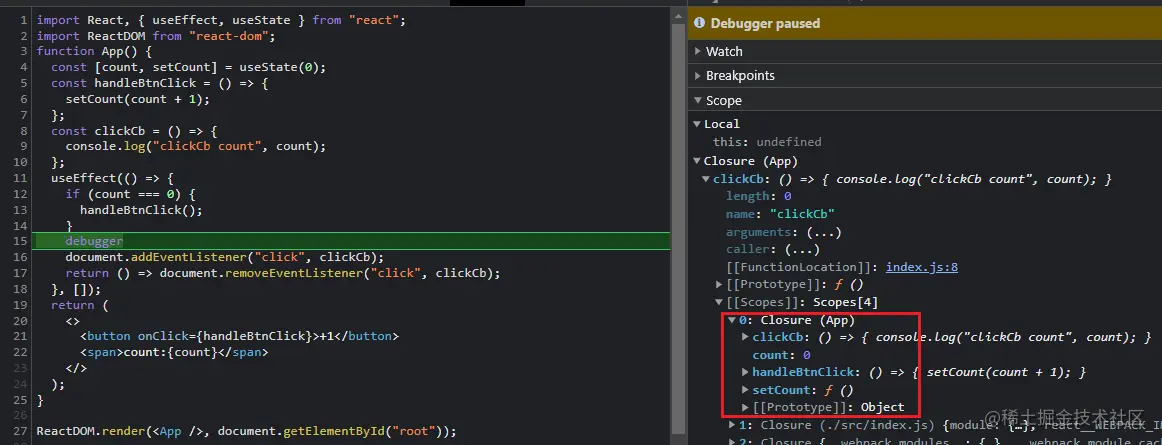This screenshot has height=445, width=1162.
Task: Click line number 21 in the gutter
Action: tap(21, 336)
